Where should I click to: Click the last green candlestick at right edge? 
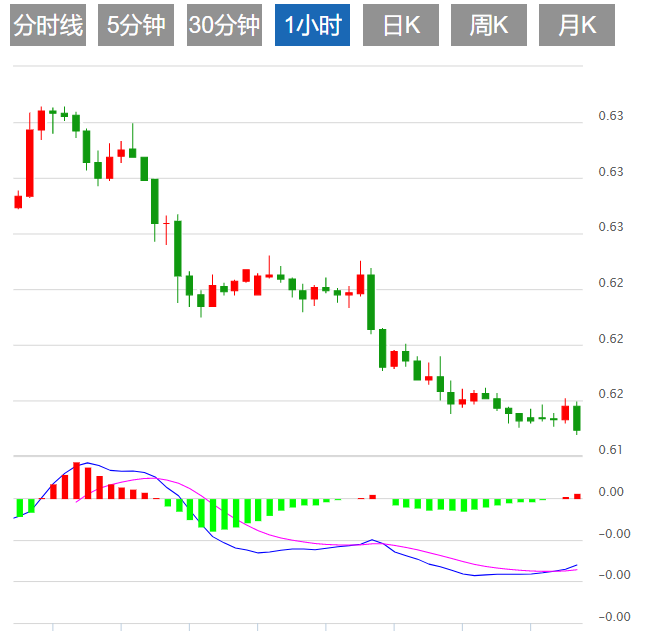pyautogui.click(x=577, y=418)
